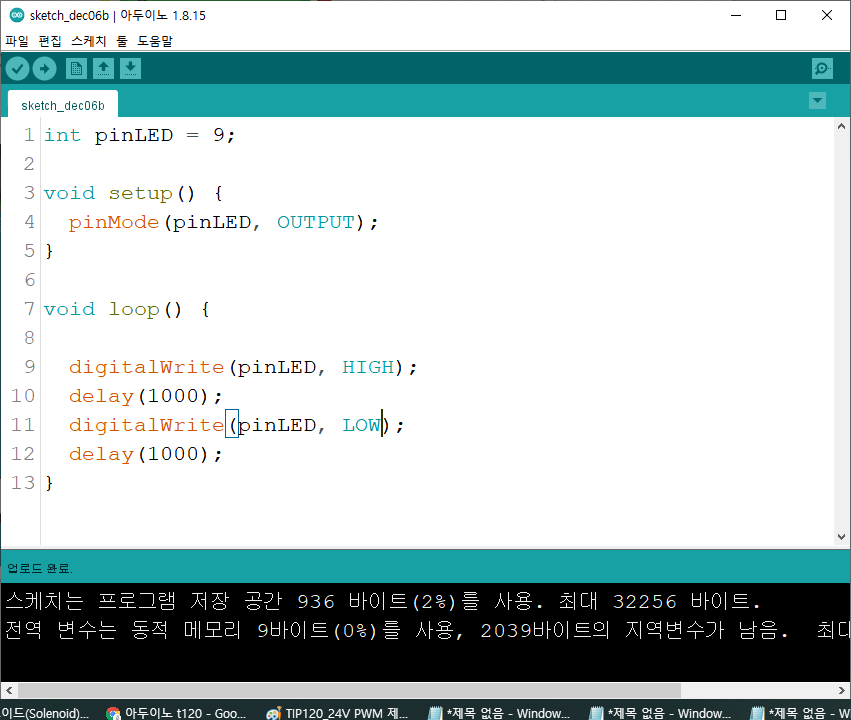Select the sketch_dec06b tab
This screenshot has width=851, height=720.
tap(63, 105)
